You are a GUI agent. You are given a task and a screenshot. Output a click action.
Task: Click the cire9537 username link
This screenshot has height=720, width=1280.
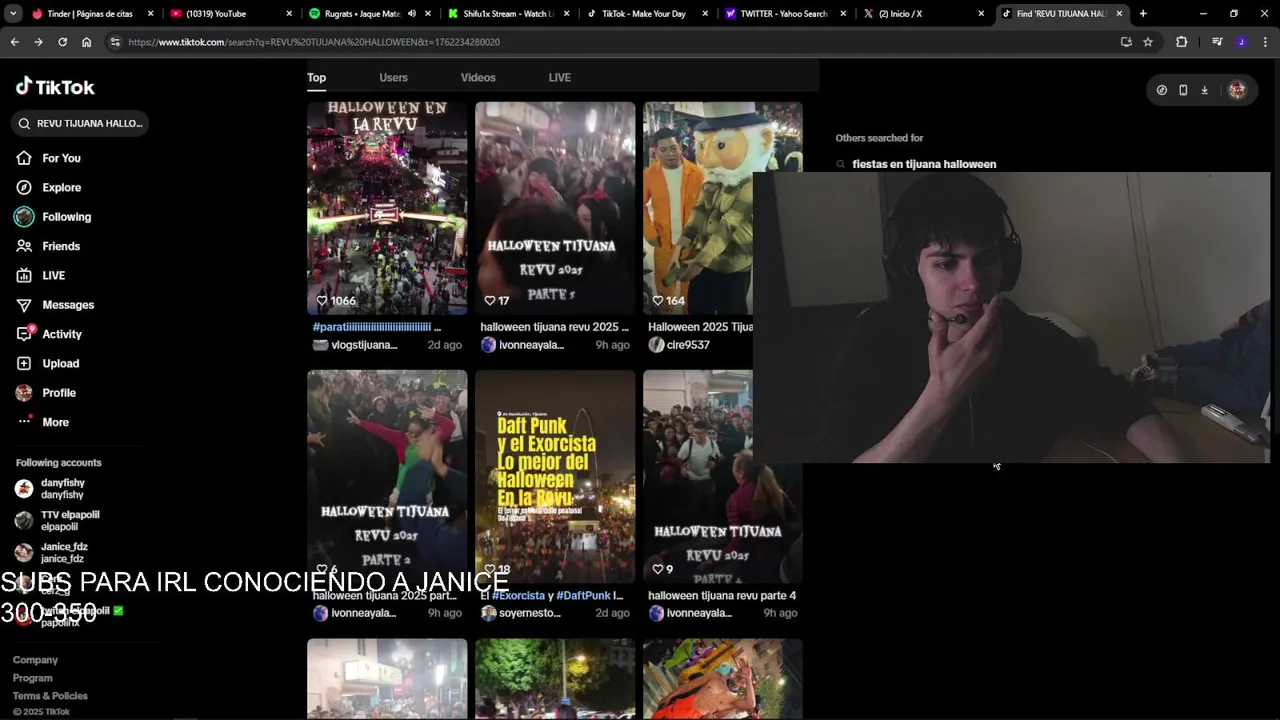click(688, 345)
